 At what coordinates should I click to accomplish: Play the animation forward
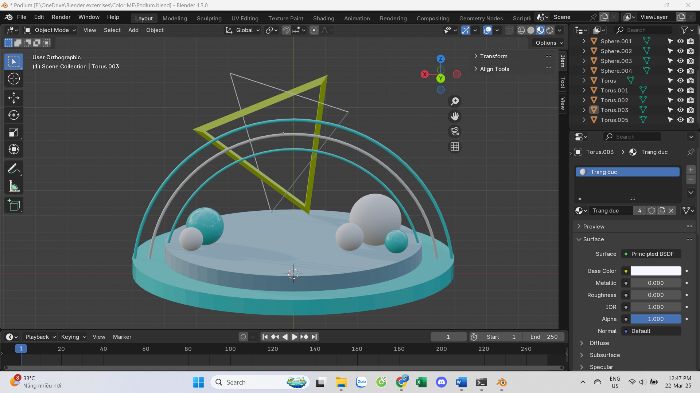click(294, 337)
